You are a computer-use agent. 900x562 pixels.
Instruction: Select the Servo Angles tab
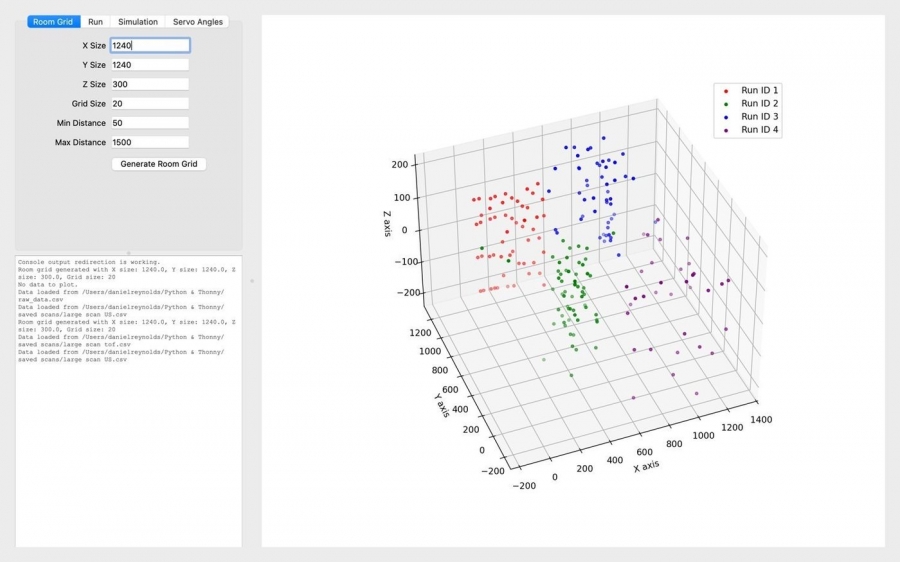click(197, 22)
